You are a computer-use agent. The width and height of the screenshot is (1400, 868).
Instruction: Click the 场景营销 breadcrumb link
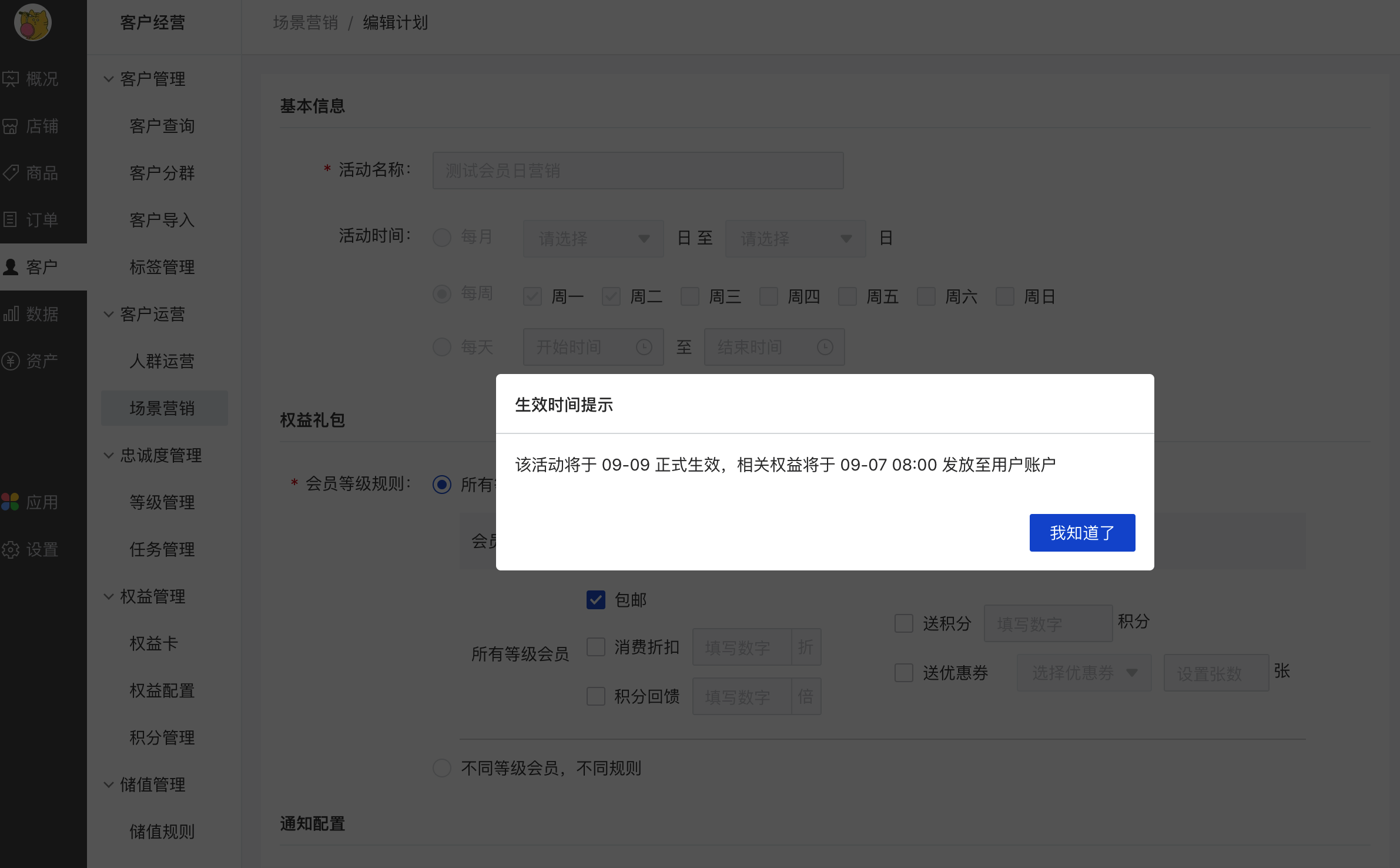(x=306, y=23)
